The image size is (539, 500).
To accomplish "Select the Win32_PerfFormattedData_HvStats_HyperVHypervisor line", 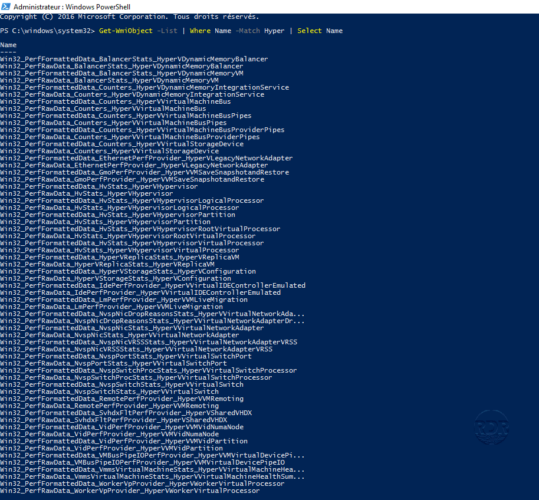I will point(99,187).
